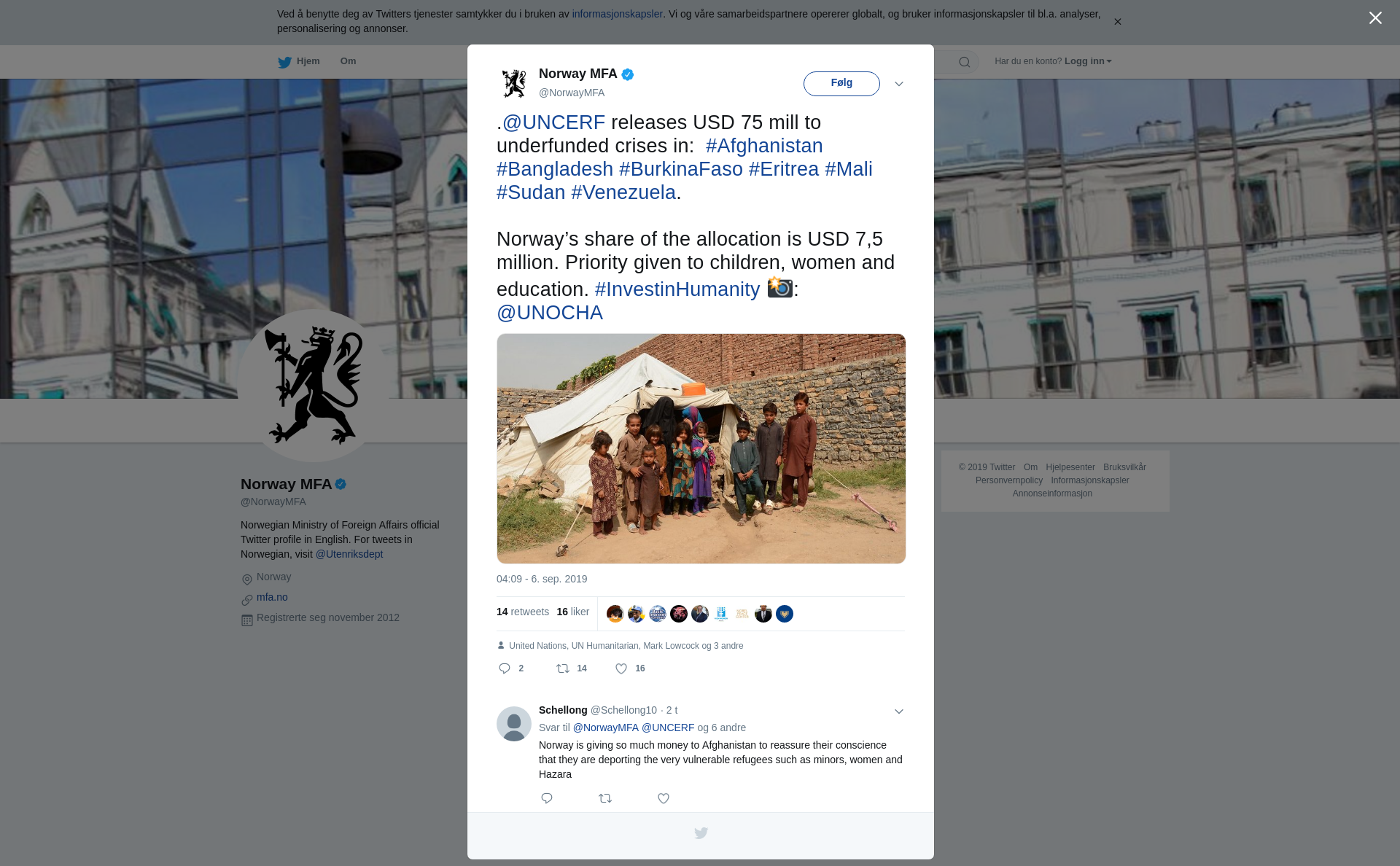
Task: Click Schellong's gray profile avatar
Action: click(x=514, y=723)
